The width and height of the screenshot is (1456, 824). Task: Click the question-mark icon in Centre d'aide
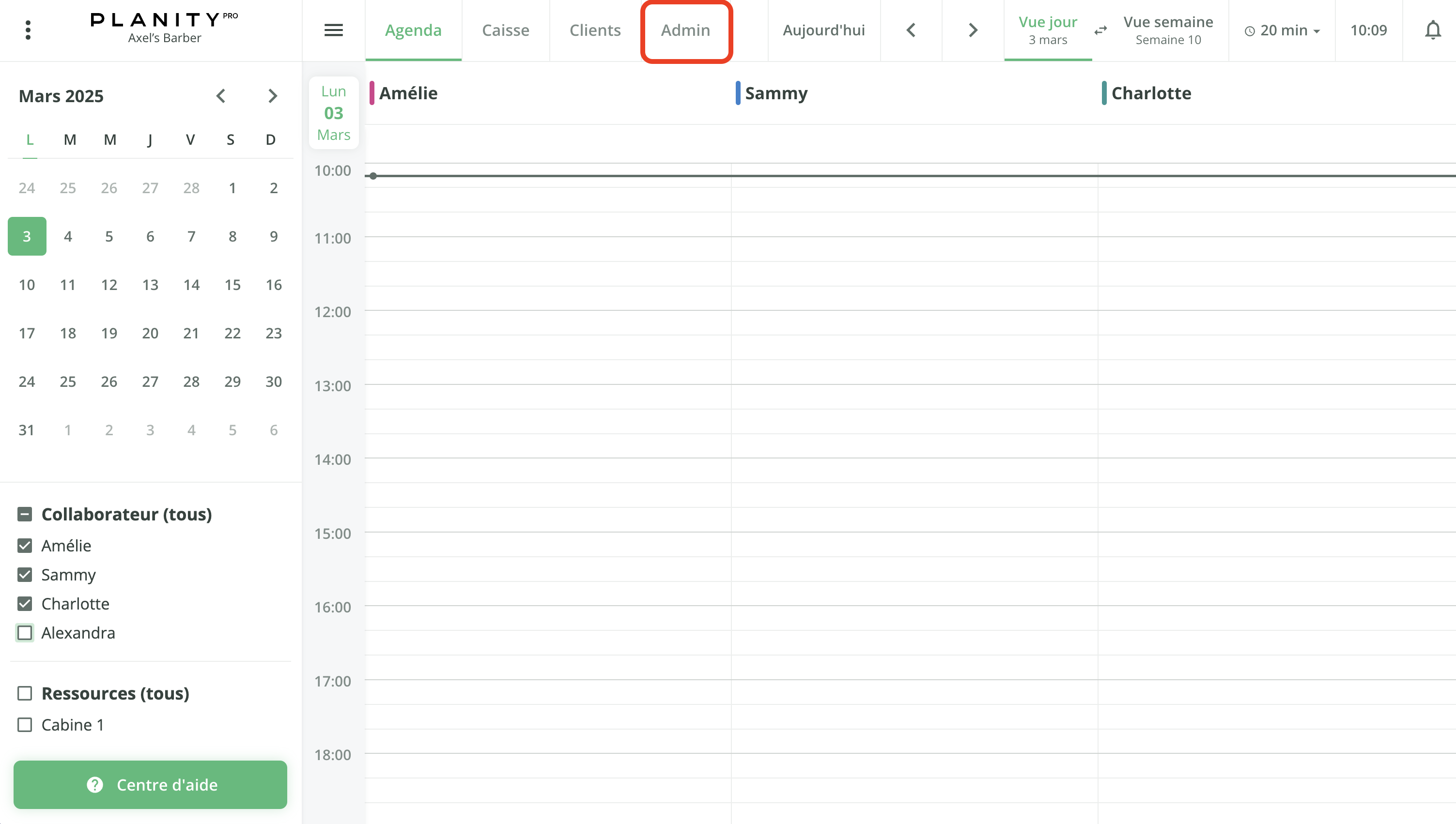[94, 785]
